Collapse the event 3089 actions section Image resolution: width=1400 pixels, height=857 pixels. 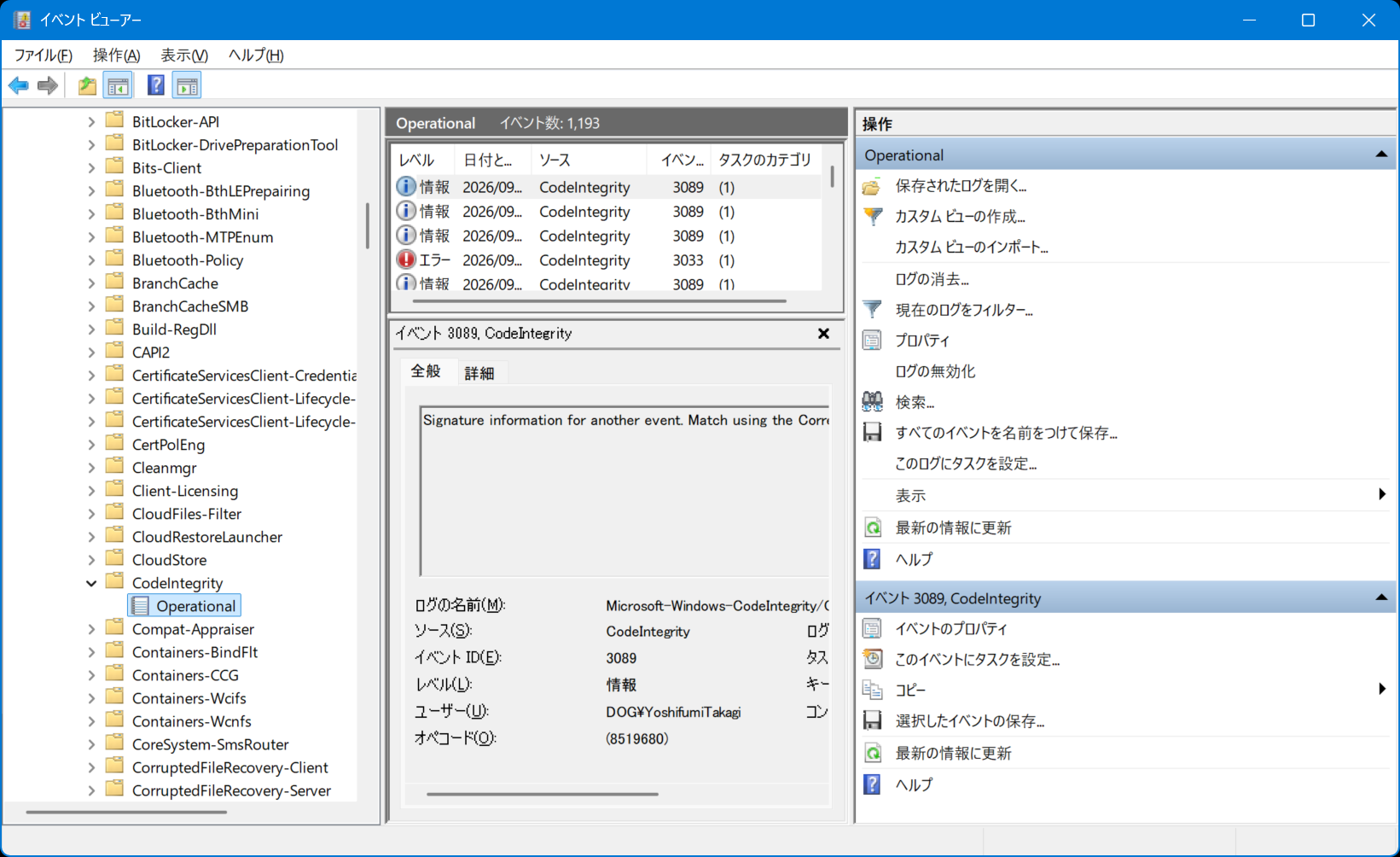tap(1380, 598)
